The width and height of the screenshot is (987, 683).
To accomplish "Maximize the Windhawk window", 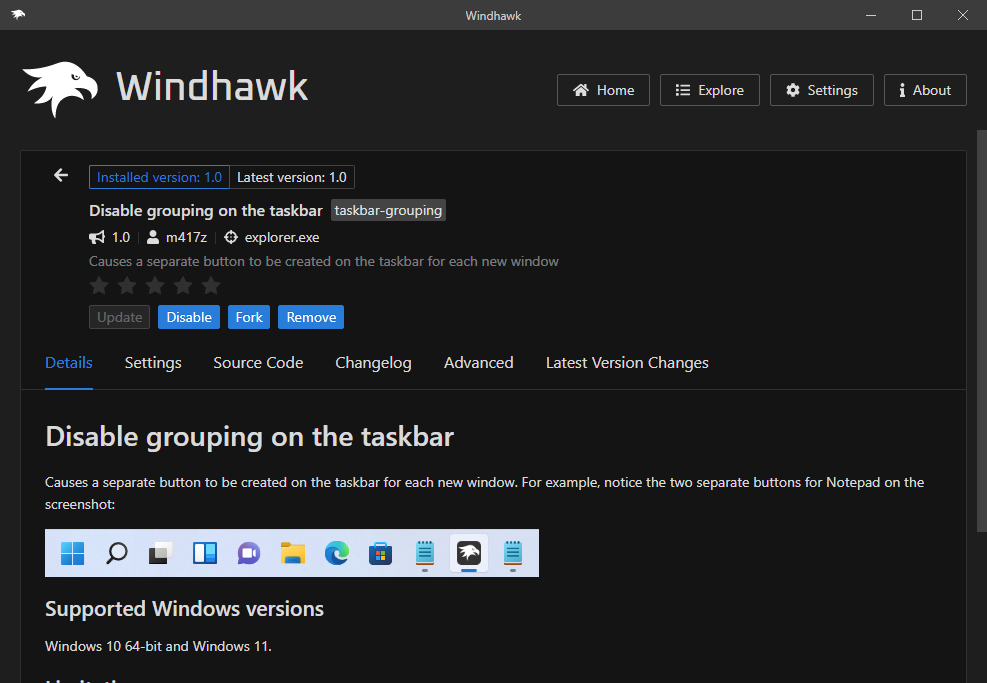I will (917, 15).
